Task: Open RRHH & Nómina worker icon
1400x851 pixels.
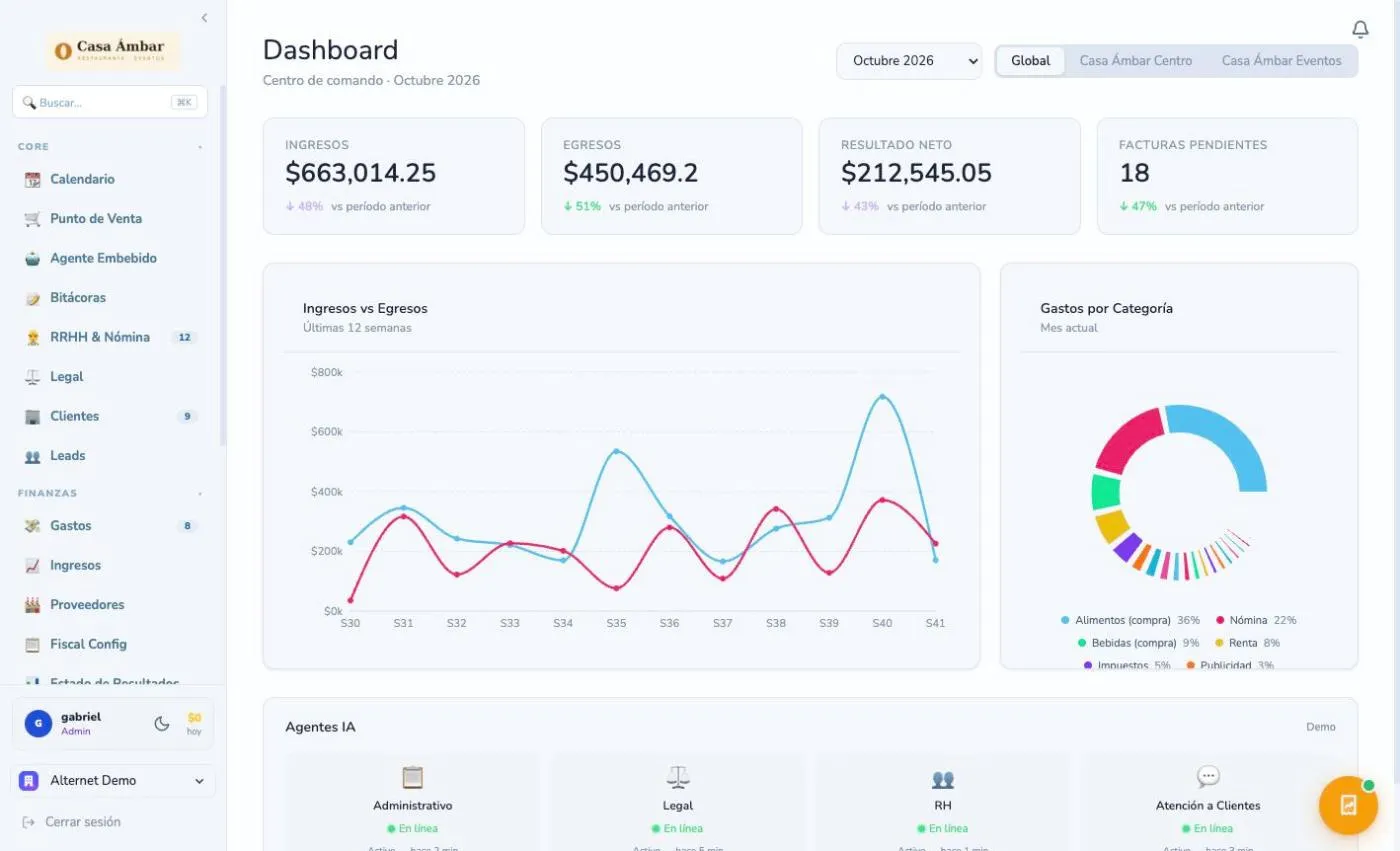Action: [32, 338]
